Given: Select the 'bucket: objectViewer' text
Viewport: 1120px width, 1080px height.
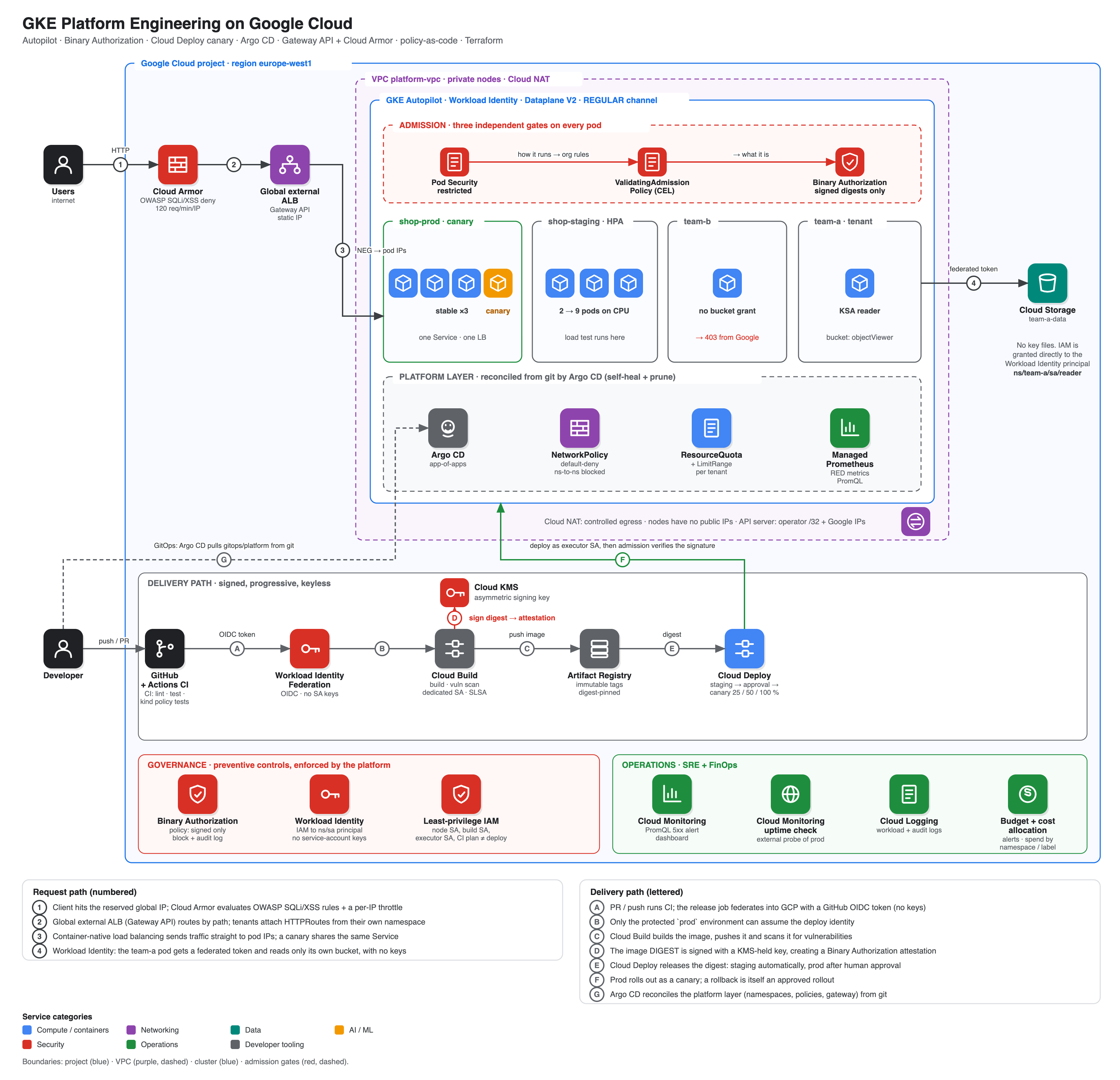Looking at the screenshot, I should click(x=859, y=337).
